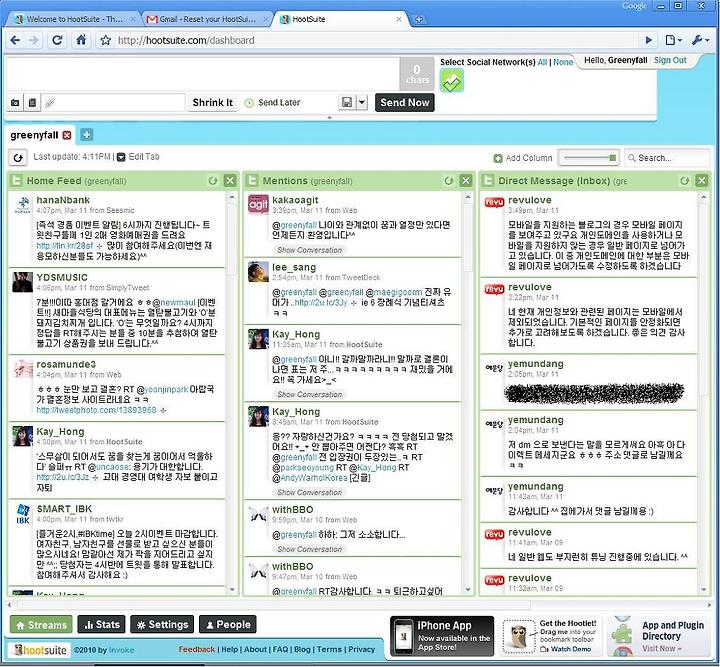Open the People section
Image resolution: width=720 pixels, height=667 pixels.
point(228,625)
